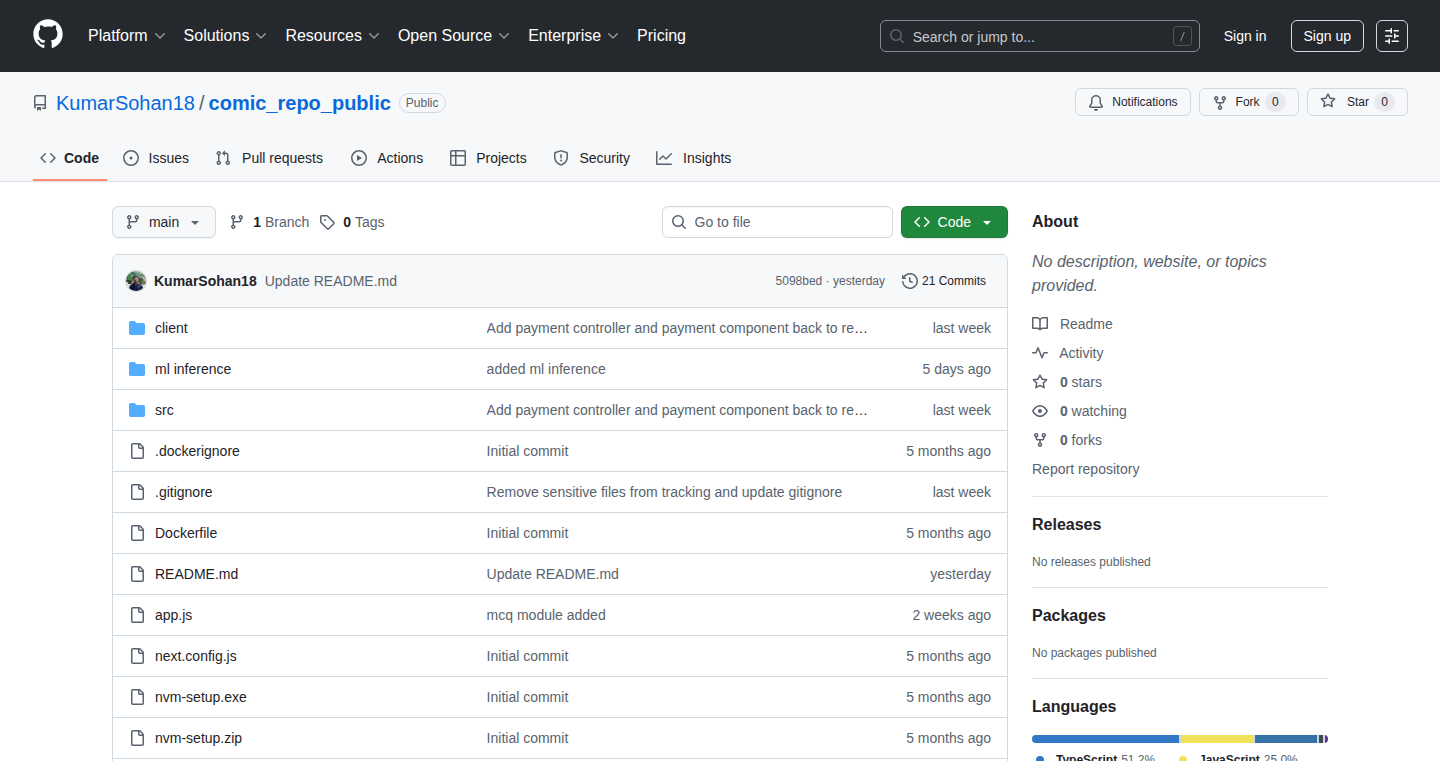Viewport: 1440px width, 761px height.
Task: Open the Projects tab
Action: point(488,158)
